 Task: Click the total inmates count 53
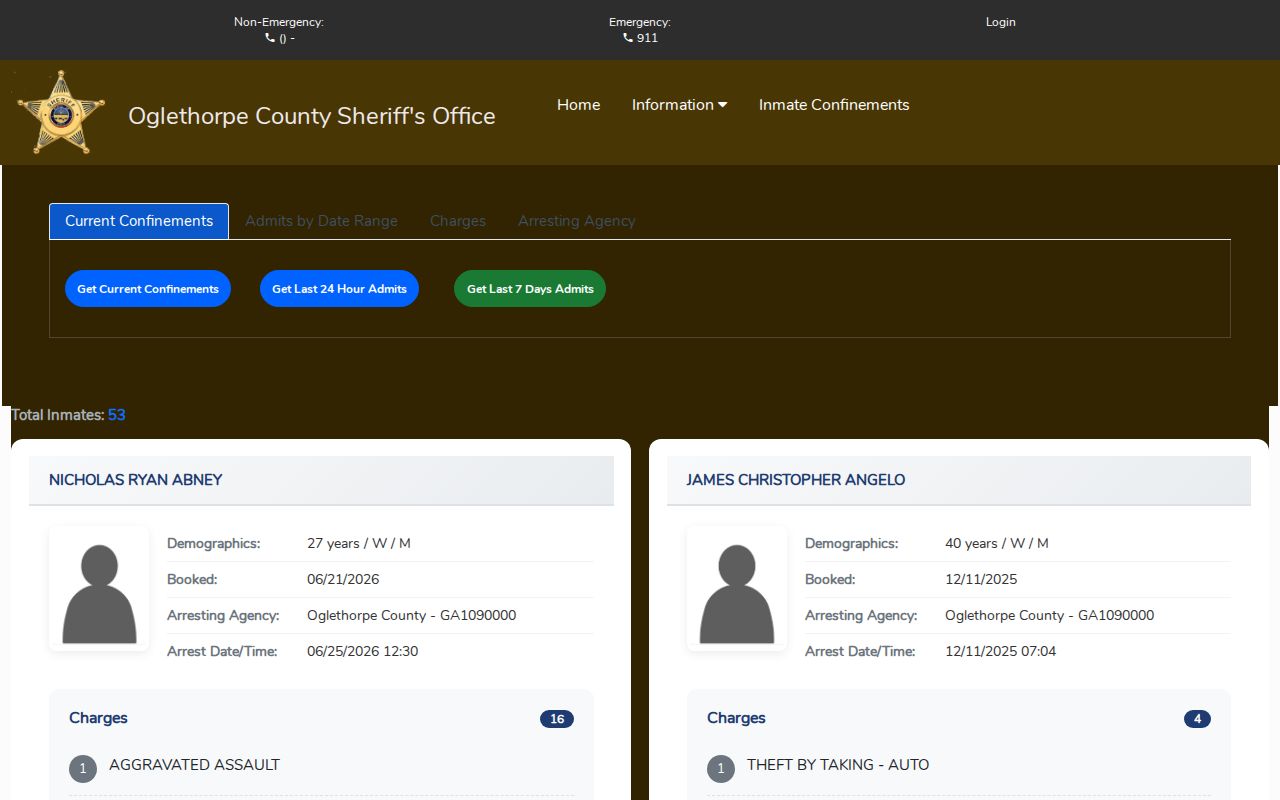coord(117,415)
